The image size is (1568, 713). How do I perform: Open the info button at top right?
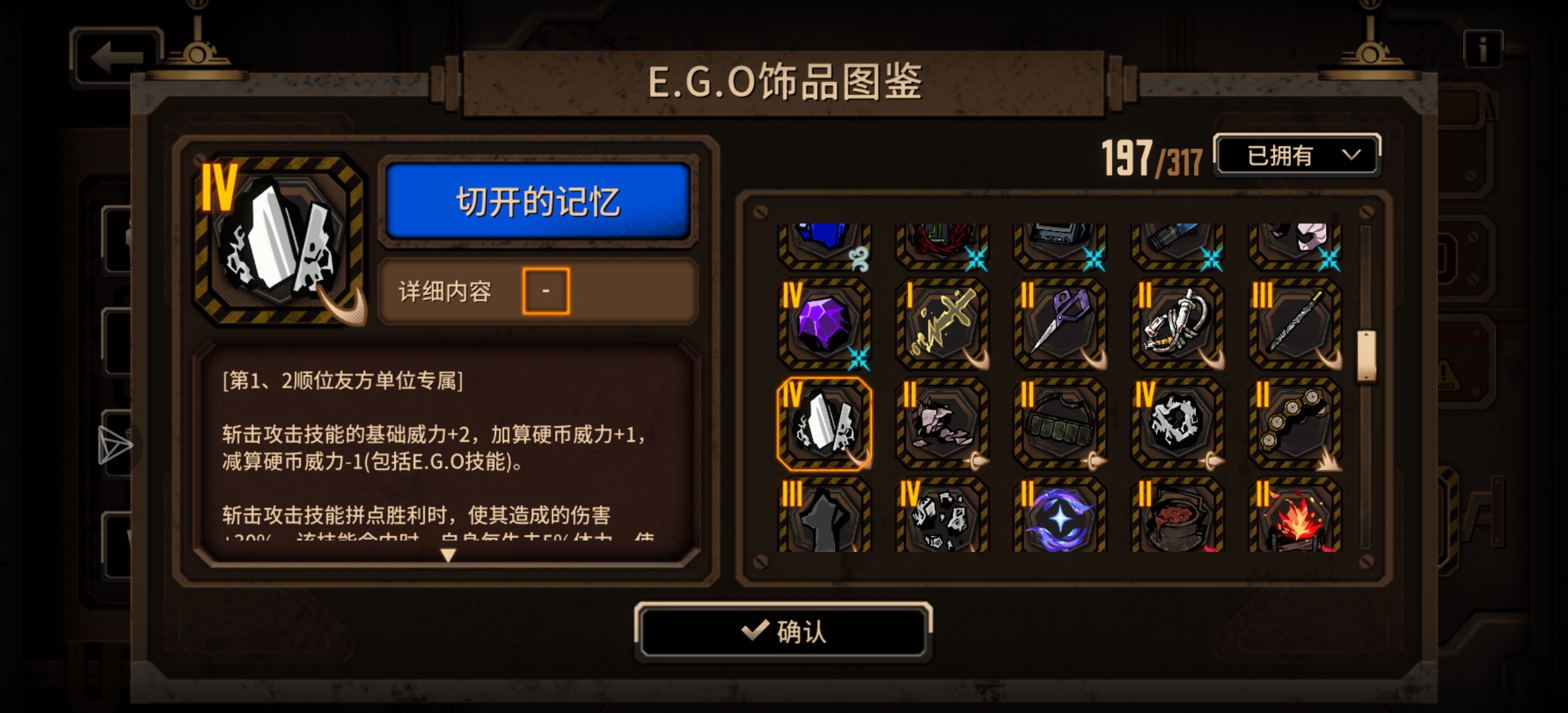(1482, 49)
